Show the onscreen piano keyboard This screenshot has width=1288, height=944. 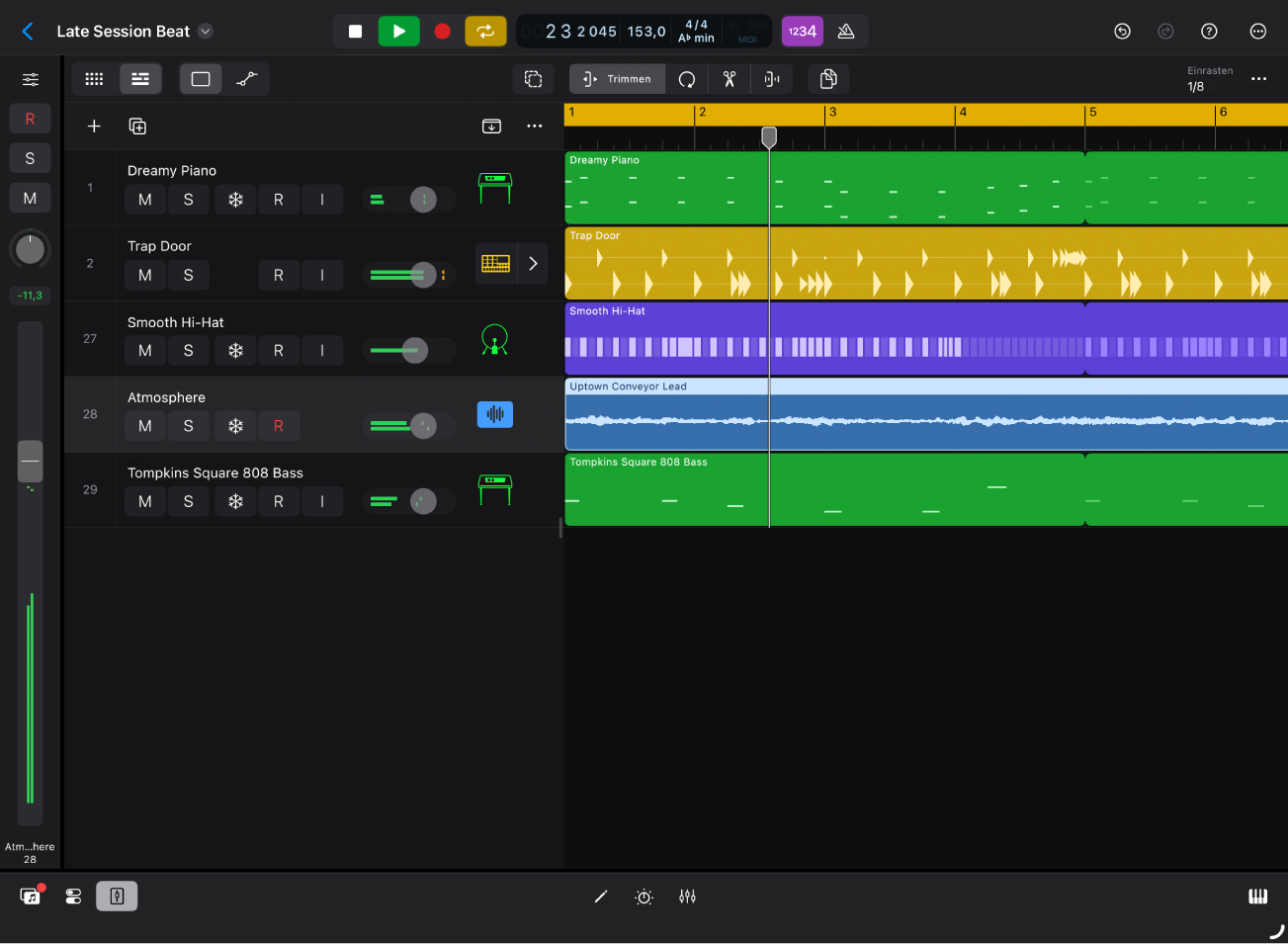pyautogui.click(x=1256, y=897)
